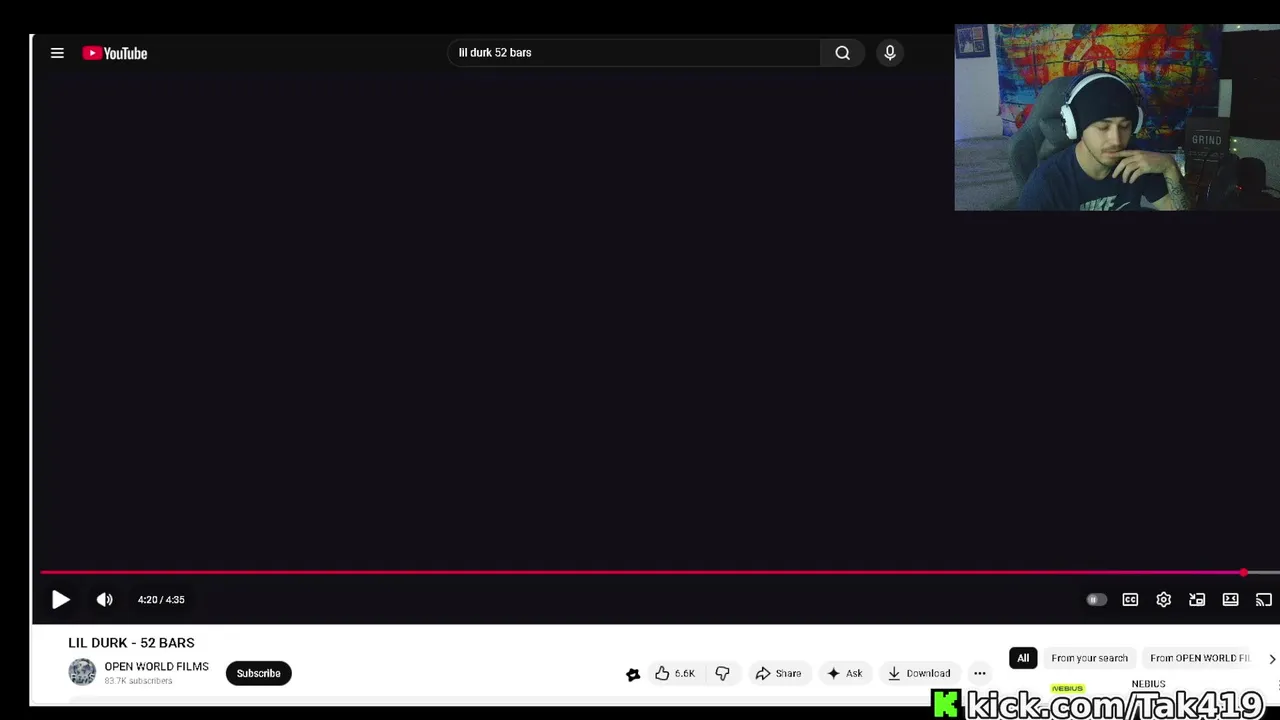Share the LIL DURK video
This screenshot has width=1280, height=720.
point(778,673)
